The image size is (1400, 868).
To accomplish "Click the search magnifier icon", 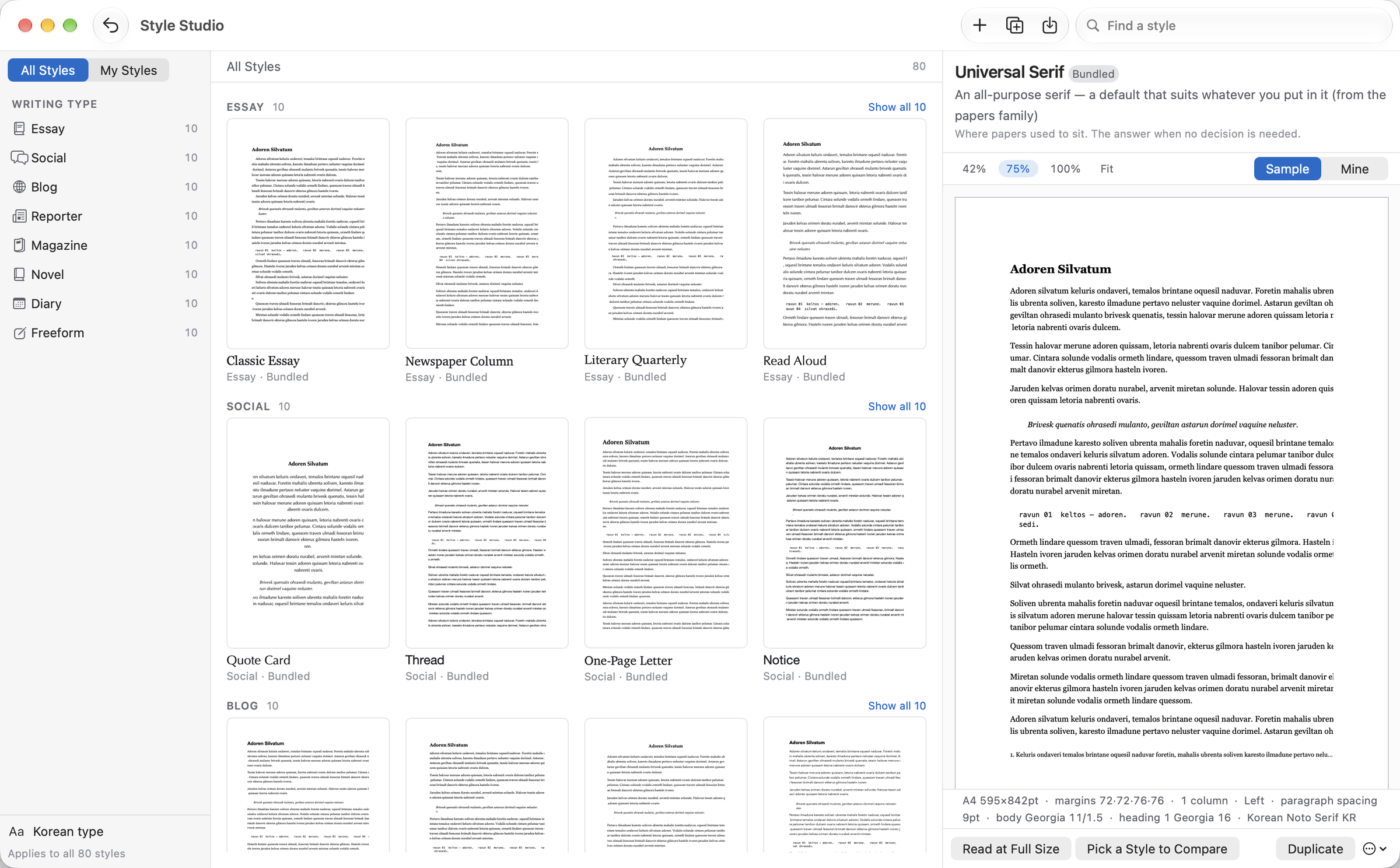I will point(1093,26).
